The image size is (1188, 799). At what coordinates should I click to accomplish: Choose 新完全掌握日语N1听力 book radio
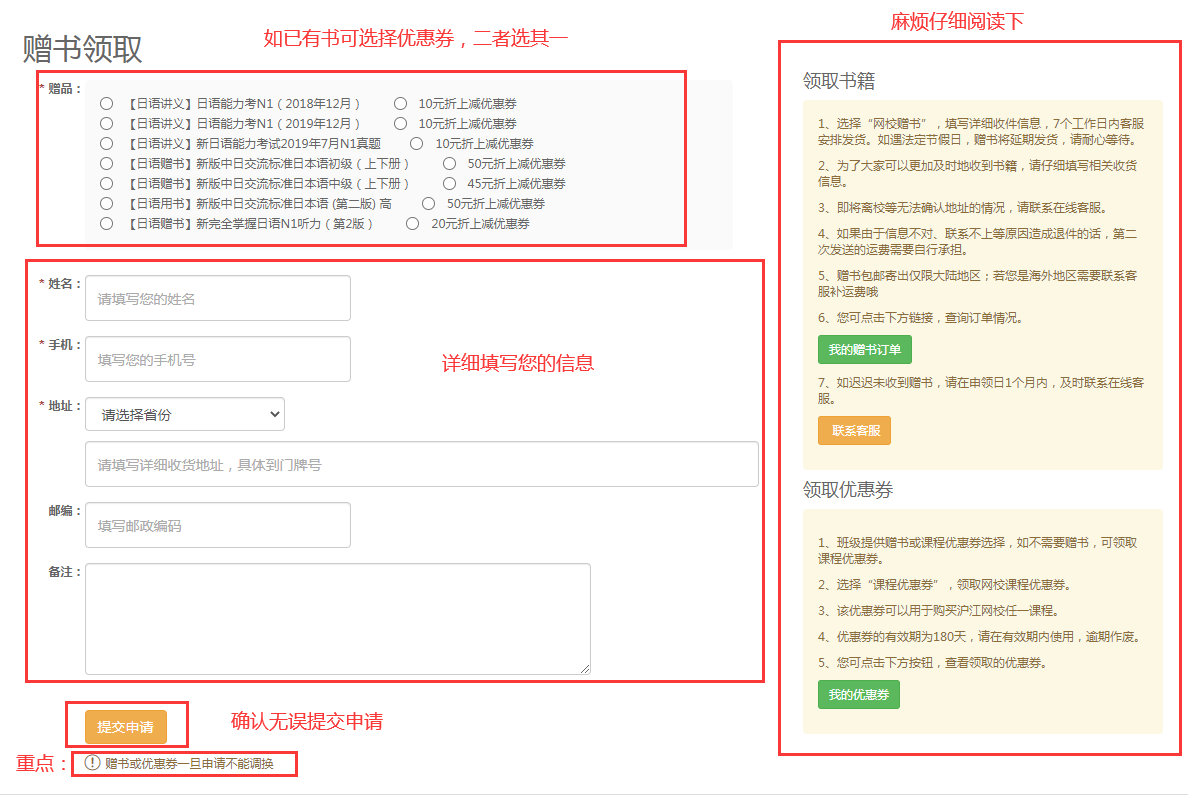(106, 223)
